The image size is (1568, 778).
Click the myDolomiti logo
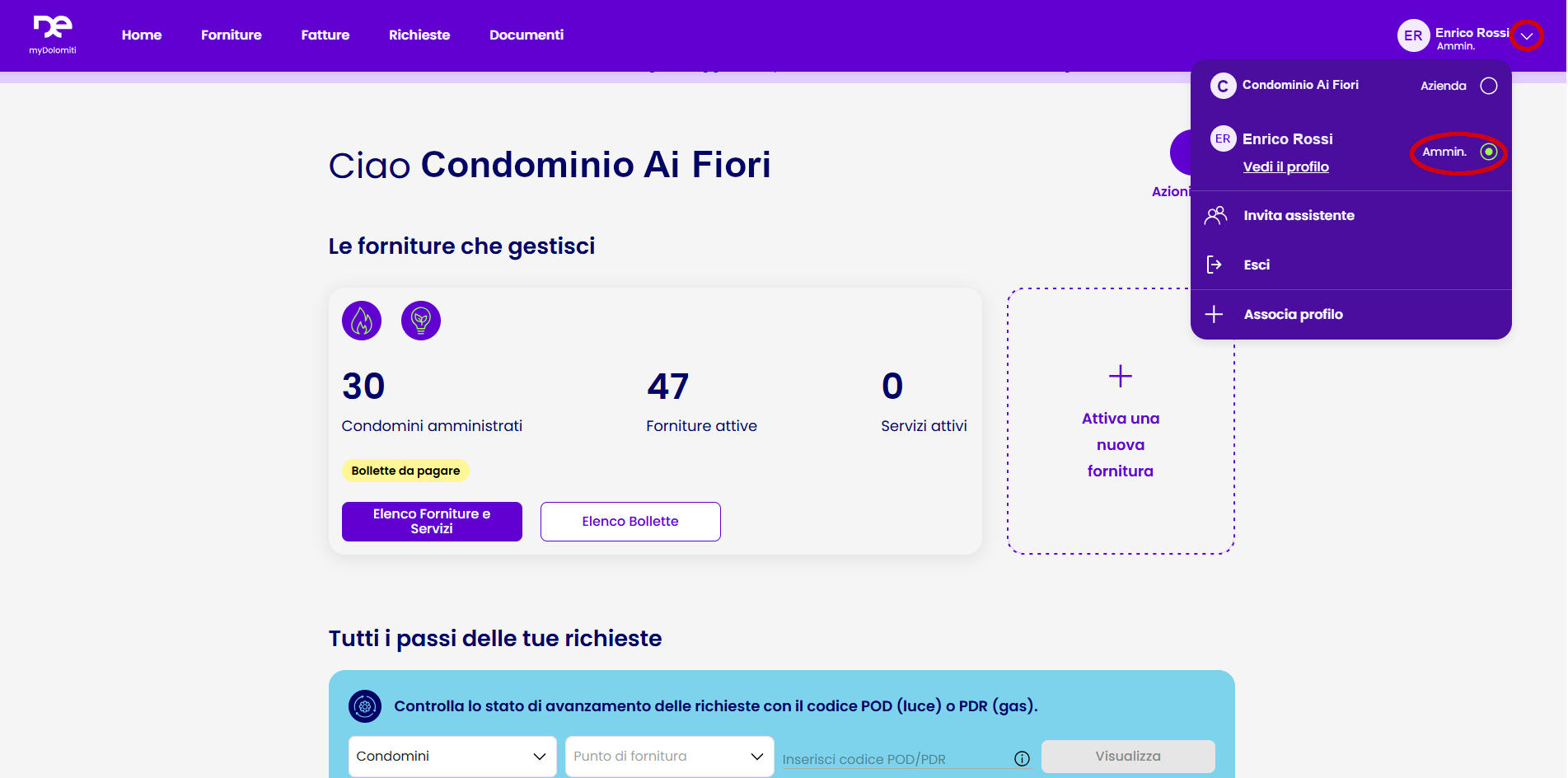[53, 35]
